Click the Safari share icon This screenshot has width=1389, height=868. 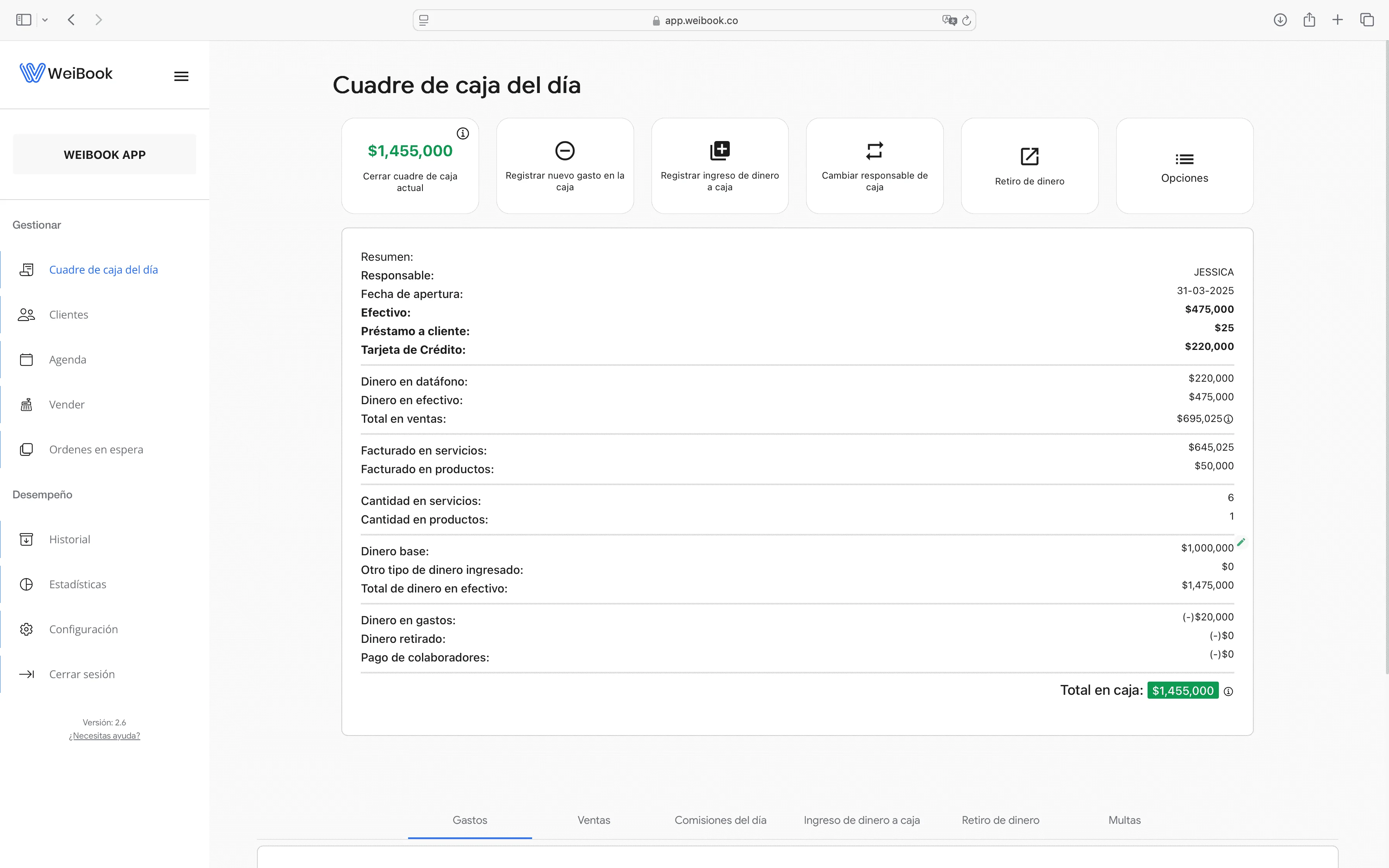click(1309, 19)
